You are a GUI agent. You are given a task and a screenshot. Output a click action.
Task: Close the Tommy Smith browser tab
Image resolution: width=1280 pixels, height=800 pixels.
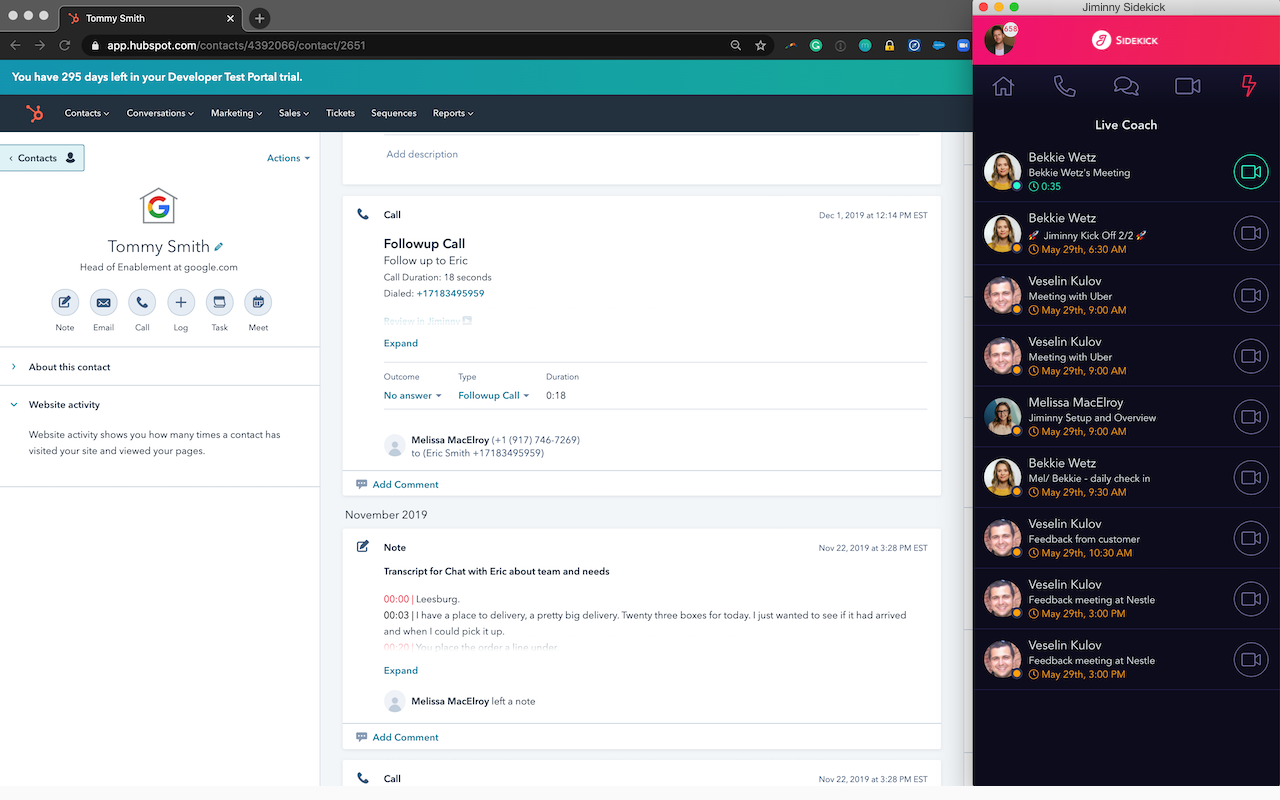231,18
